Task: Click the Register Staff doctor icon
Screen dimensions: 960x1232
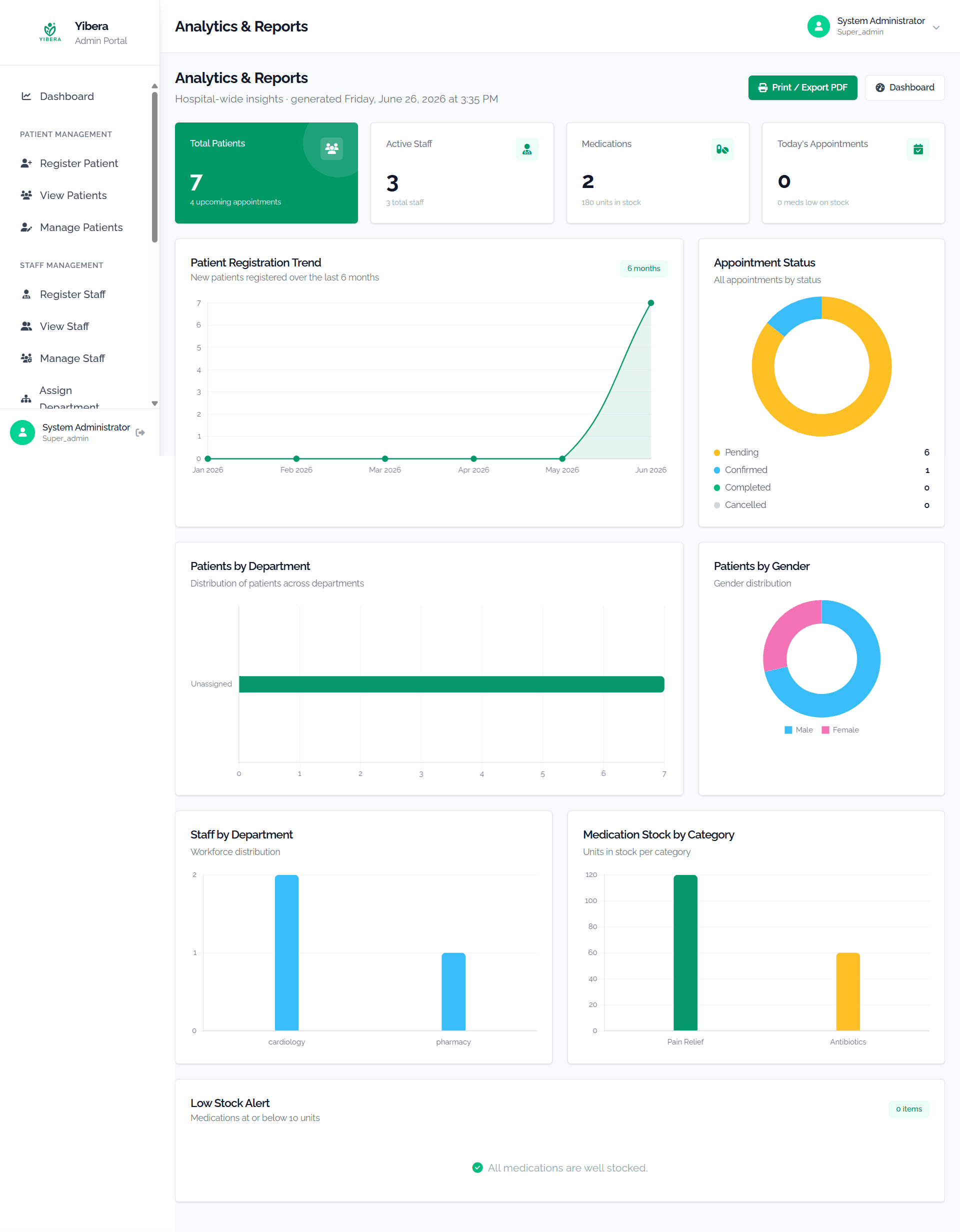Action: point(26,294)
